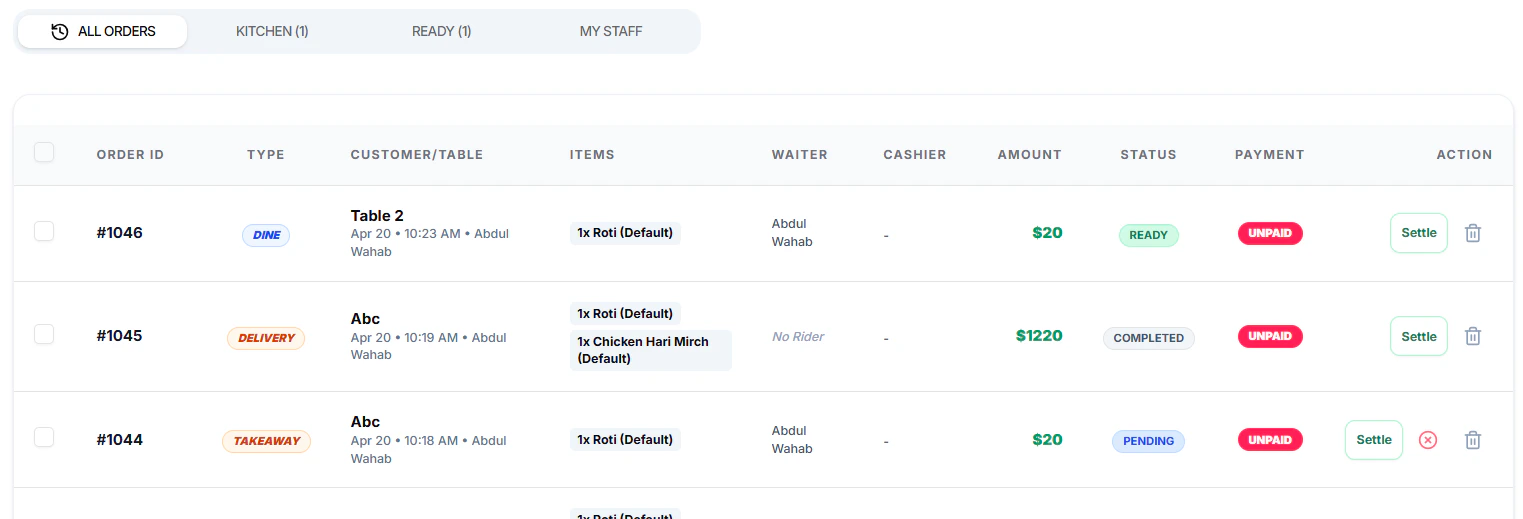Switch to the Kitchen (1) tab

[x=272, y=31]
